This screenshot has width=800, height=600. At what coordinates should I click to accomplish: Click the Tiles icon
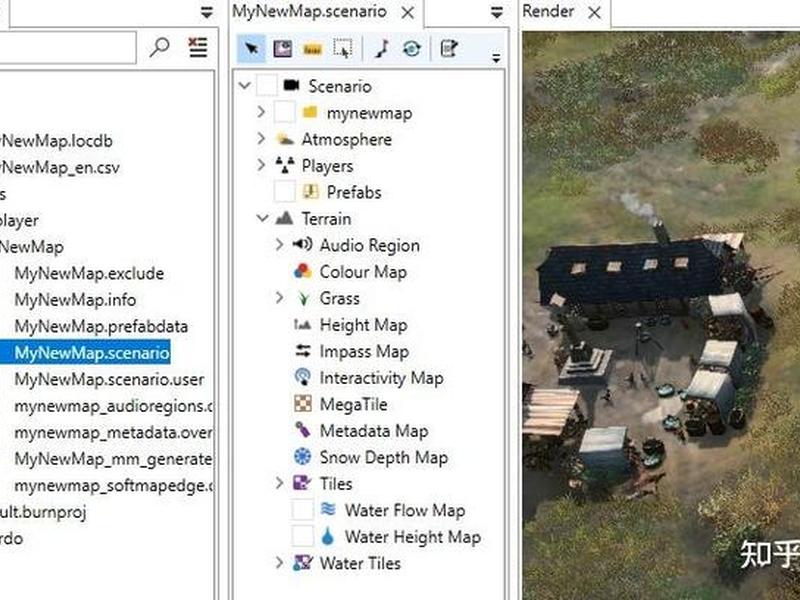(x=302, y=483)
